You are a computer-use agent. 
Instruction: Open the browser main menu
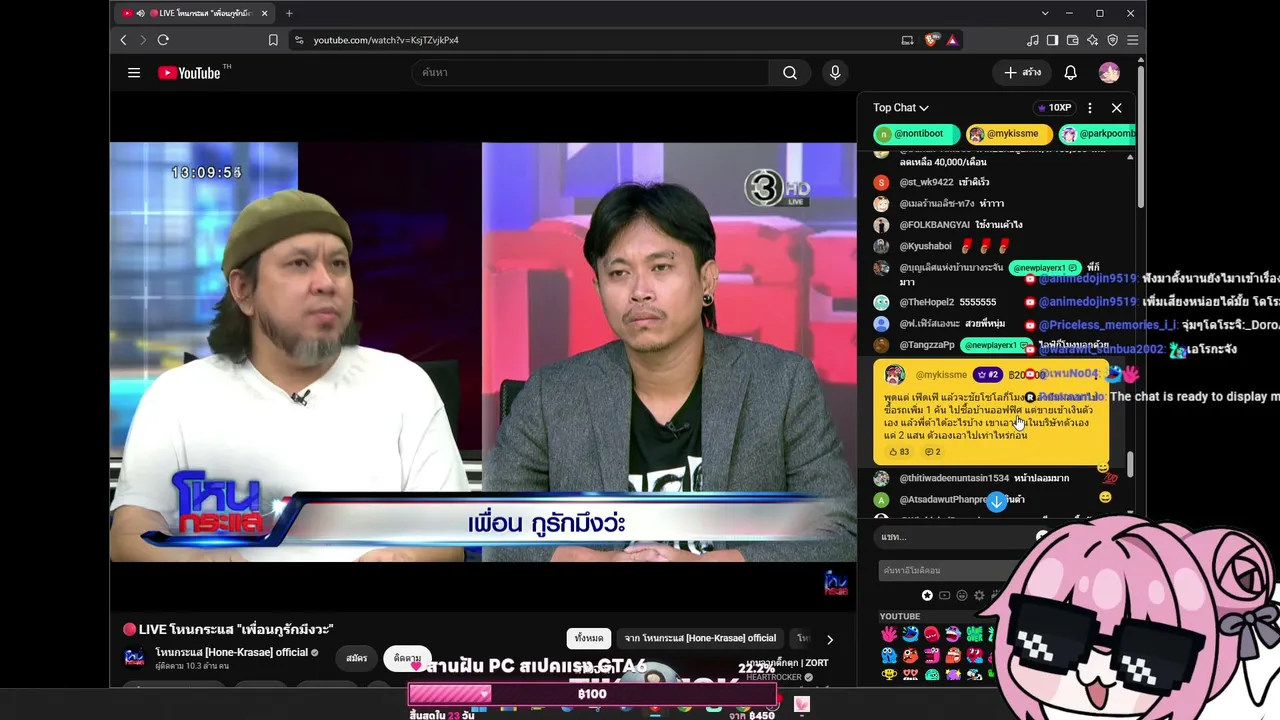[x=1133, y=40]
